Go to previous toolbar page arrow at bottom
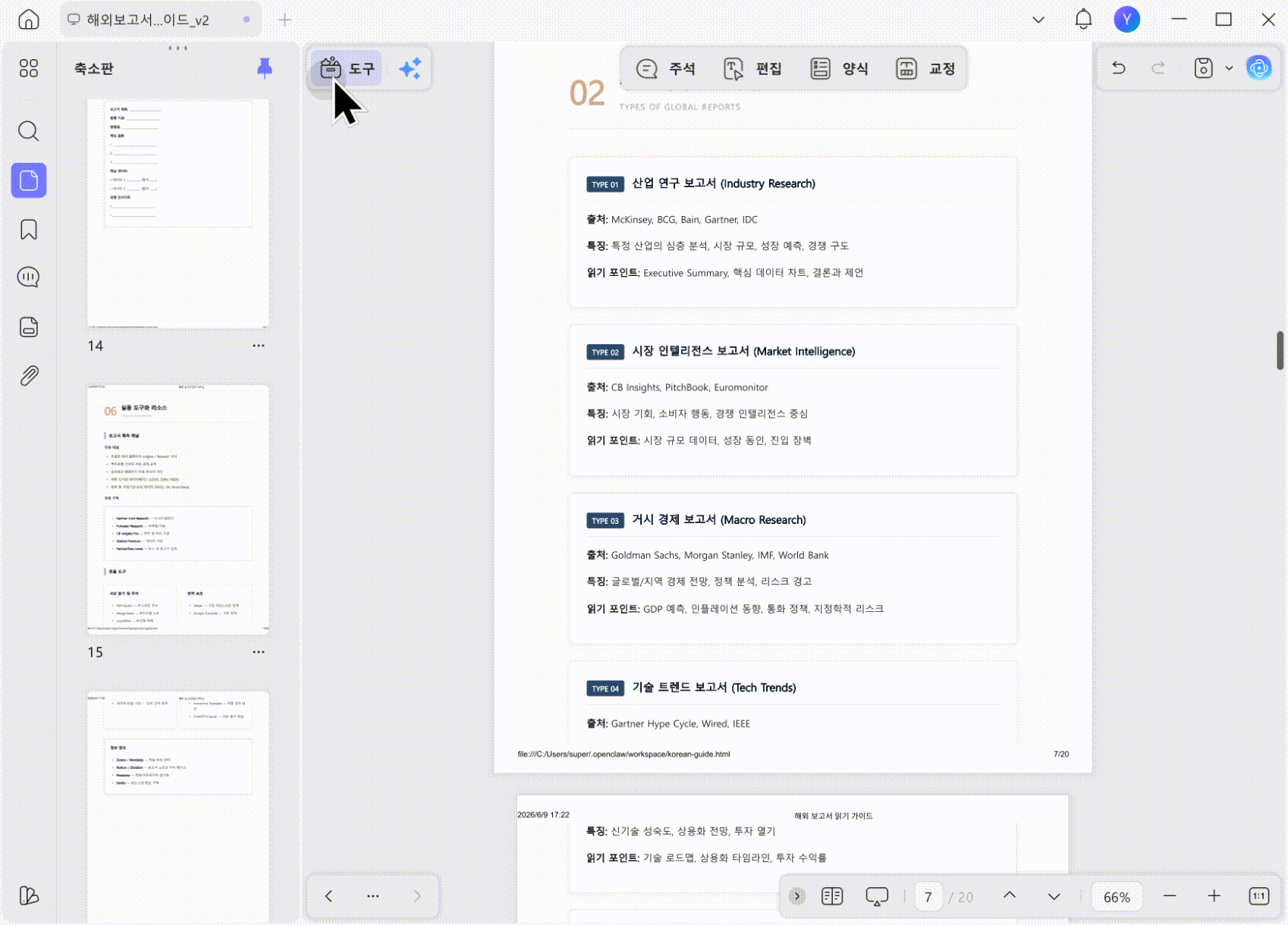This screenshot has height=925, width=1288. coord(328,896)
